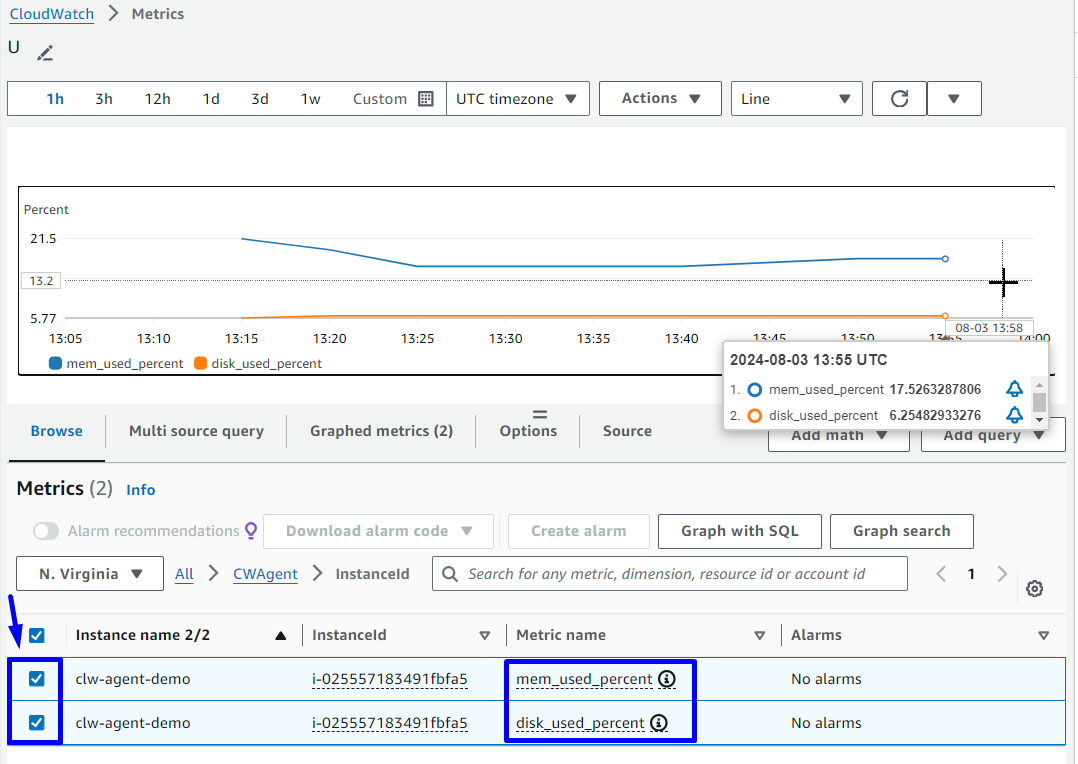1078x764 pixels.
Task: Click alarm bell icon for disk_used_percent
Action: click(x=1014, y=415)
